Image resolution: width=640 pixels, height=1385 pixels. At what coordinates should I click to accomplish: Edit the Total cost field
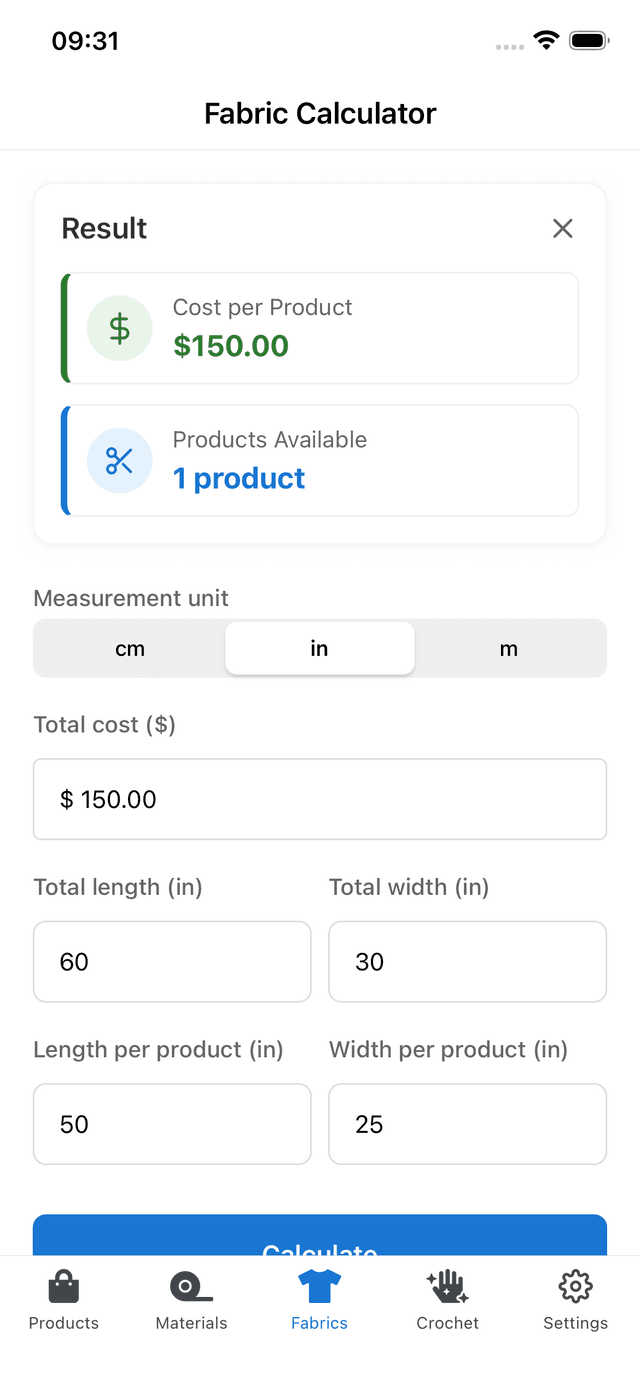pyautogui.click(x=320, y=799)
